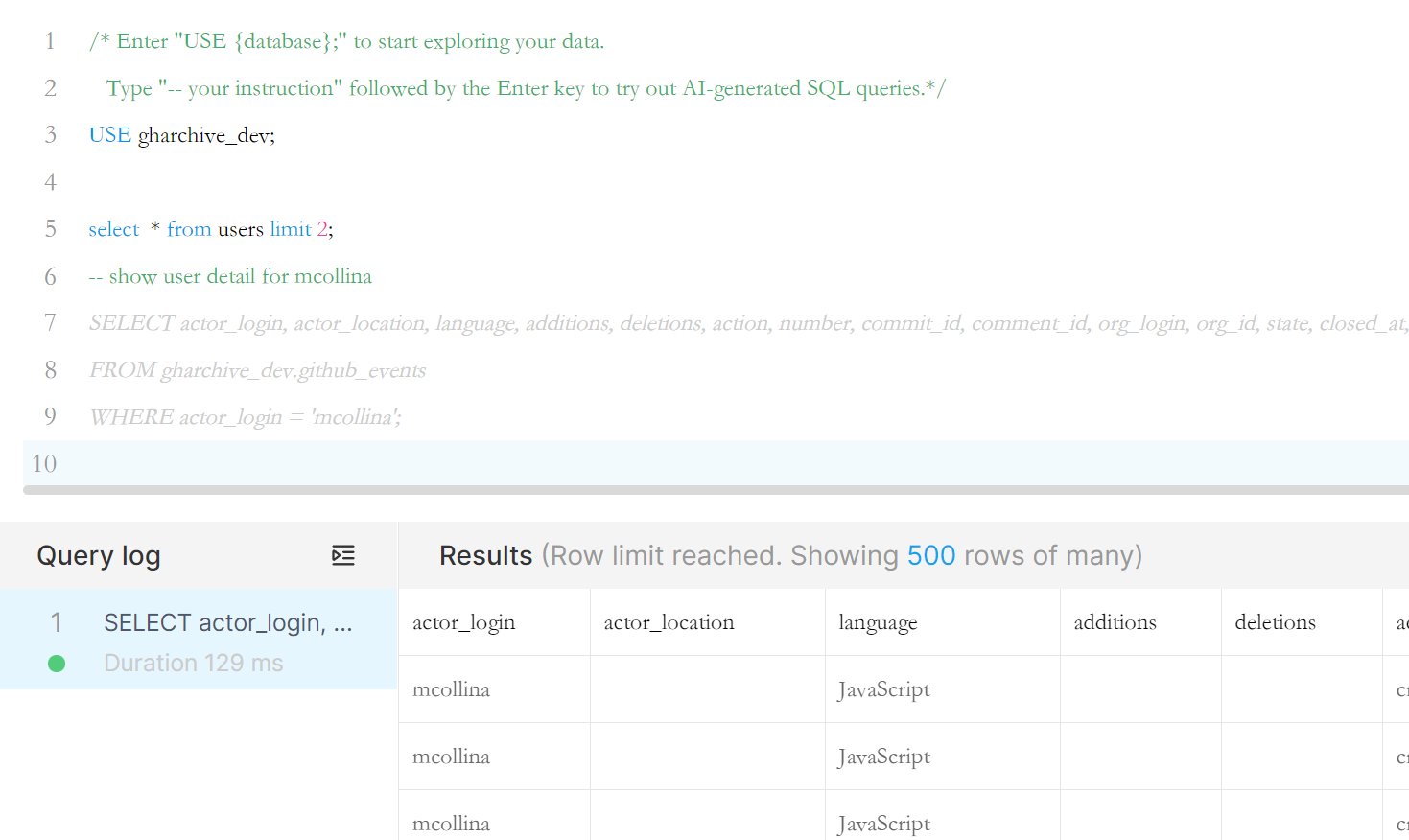Screen dimensions: 1409x840
Task: Click the USE gharchive_dev statement
Action: [x=180, y=134]
